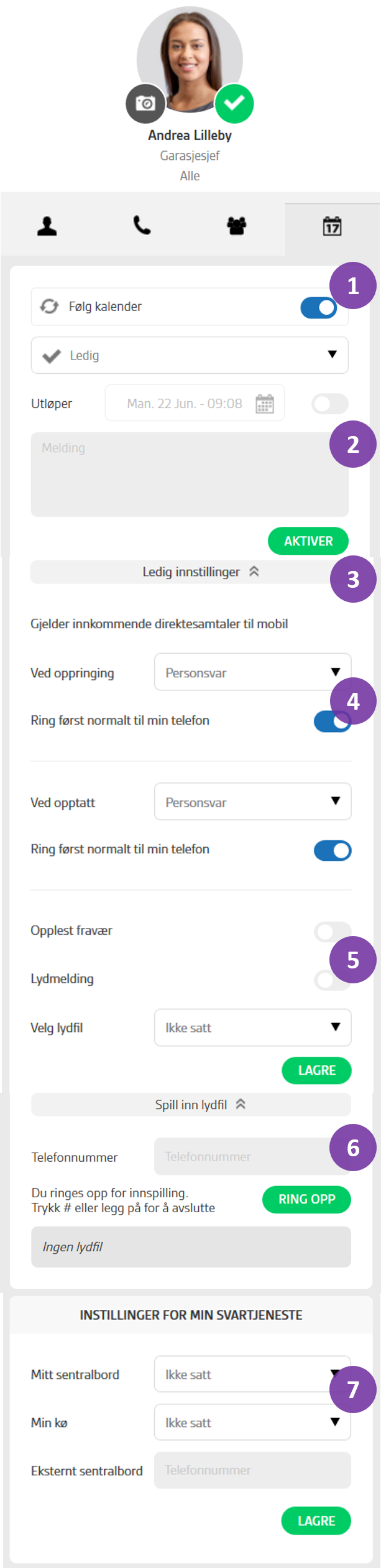The image size is (381, 1568).
Task: Click the calendar picker icon beside Utløper date
Action: (265, 404)
